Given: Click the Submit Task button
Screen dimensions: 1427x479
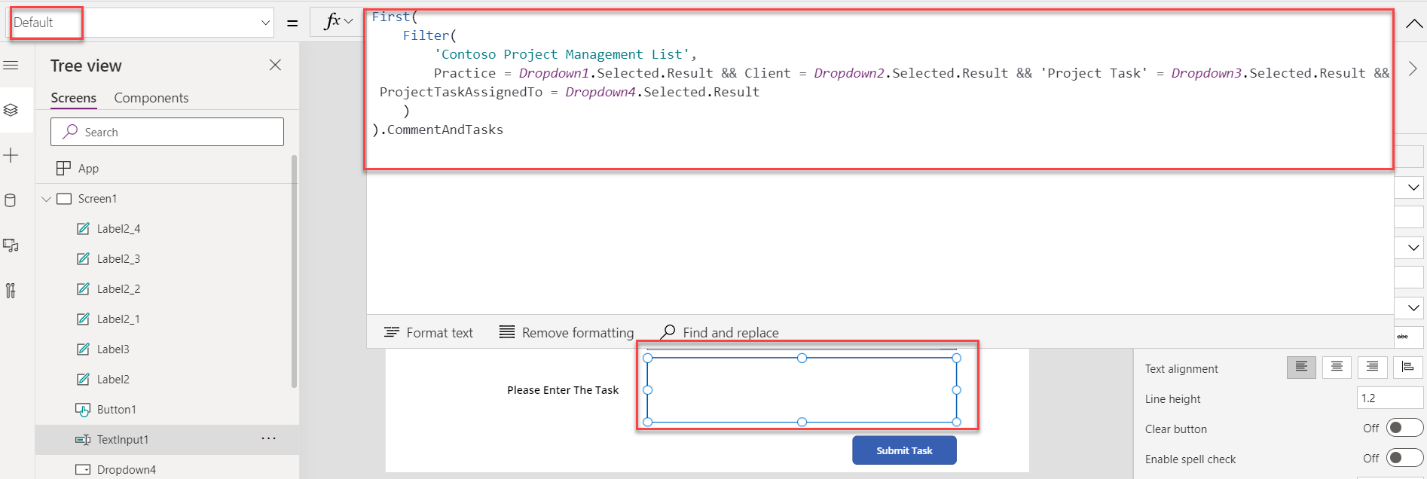Looking at the screenshot, I should pos(904,450).
